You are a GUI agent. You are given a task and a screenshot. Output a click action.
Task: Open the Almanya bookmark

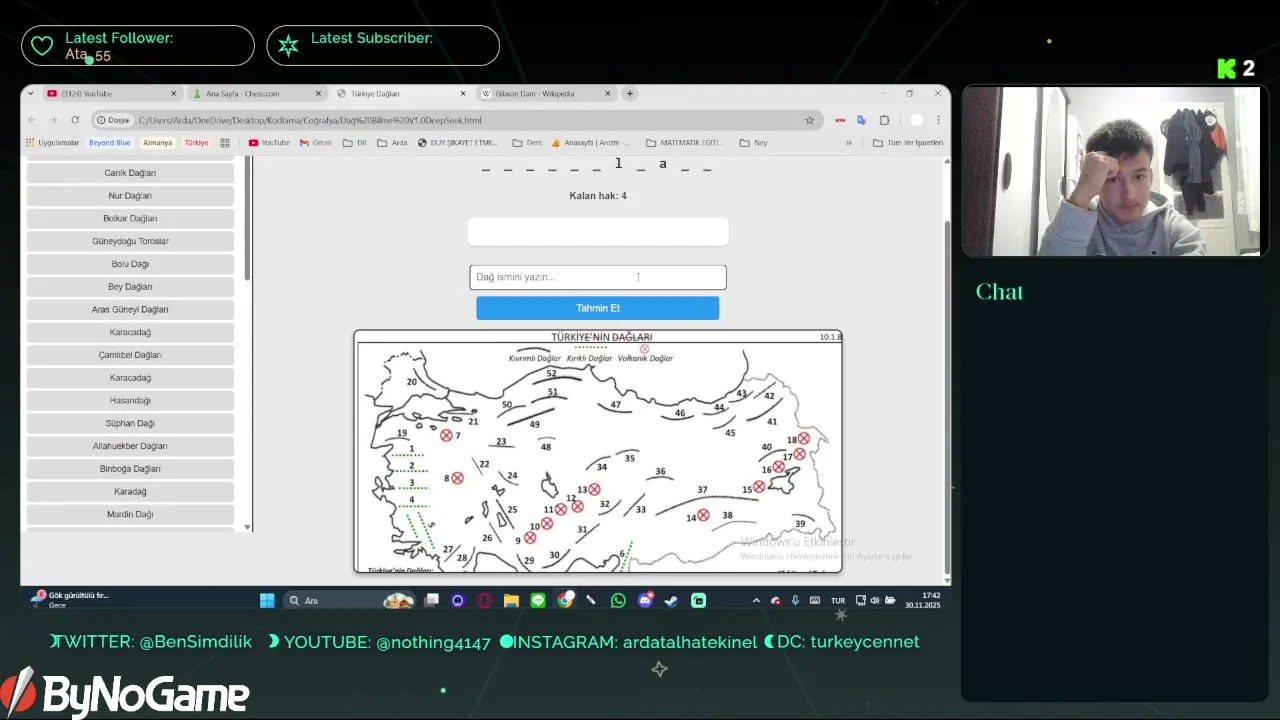pos(158,143)
